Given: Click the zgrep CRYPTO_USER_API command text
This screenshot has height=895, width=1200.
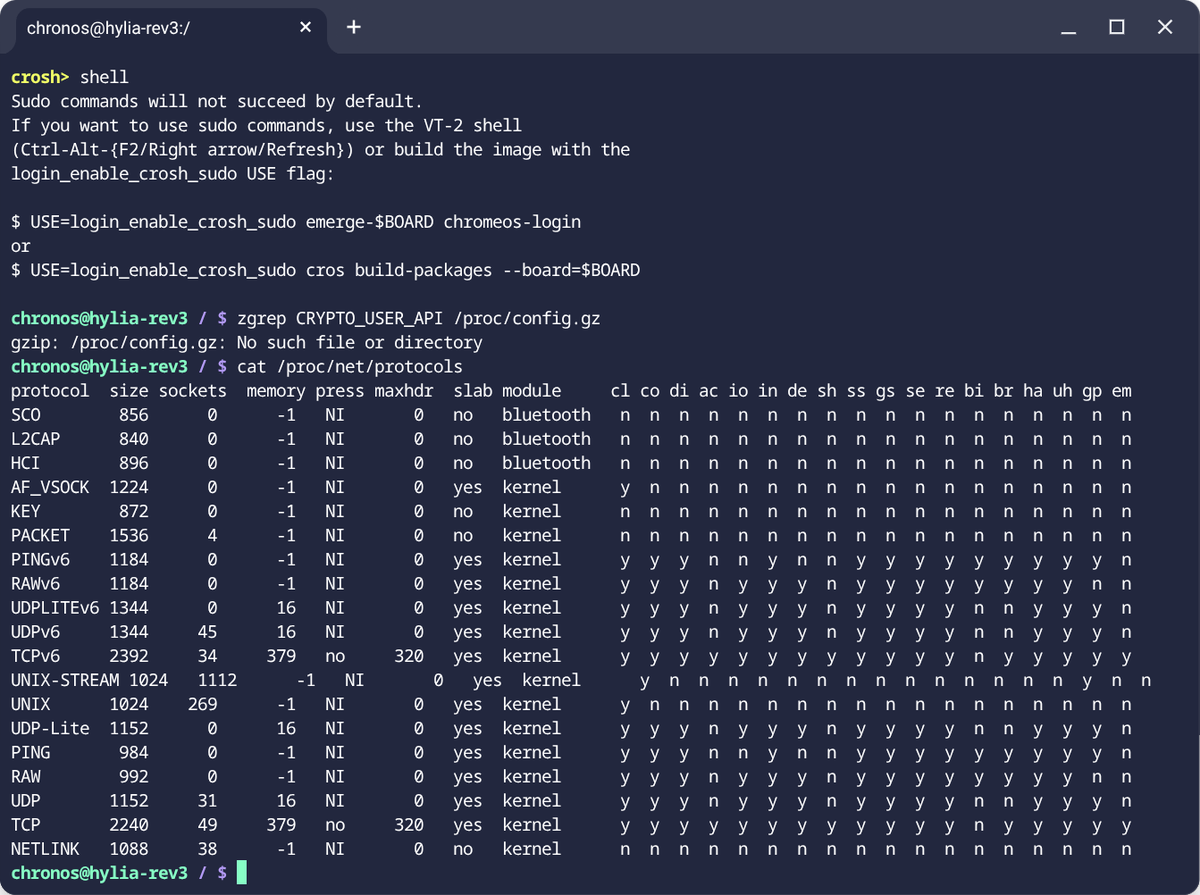Looking at the screenshot, I should pos(419,318).
